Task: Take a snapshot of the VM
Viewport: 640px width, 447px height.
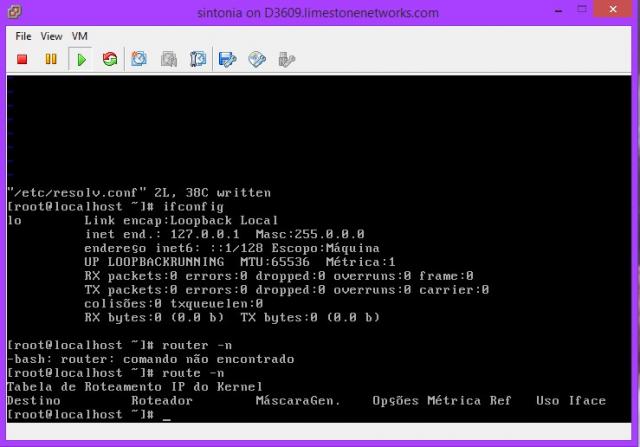Action: click(139, 60)
